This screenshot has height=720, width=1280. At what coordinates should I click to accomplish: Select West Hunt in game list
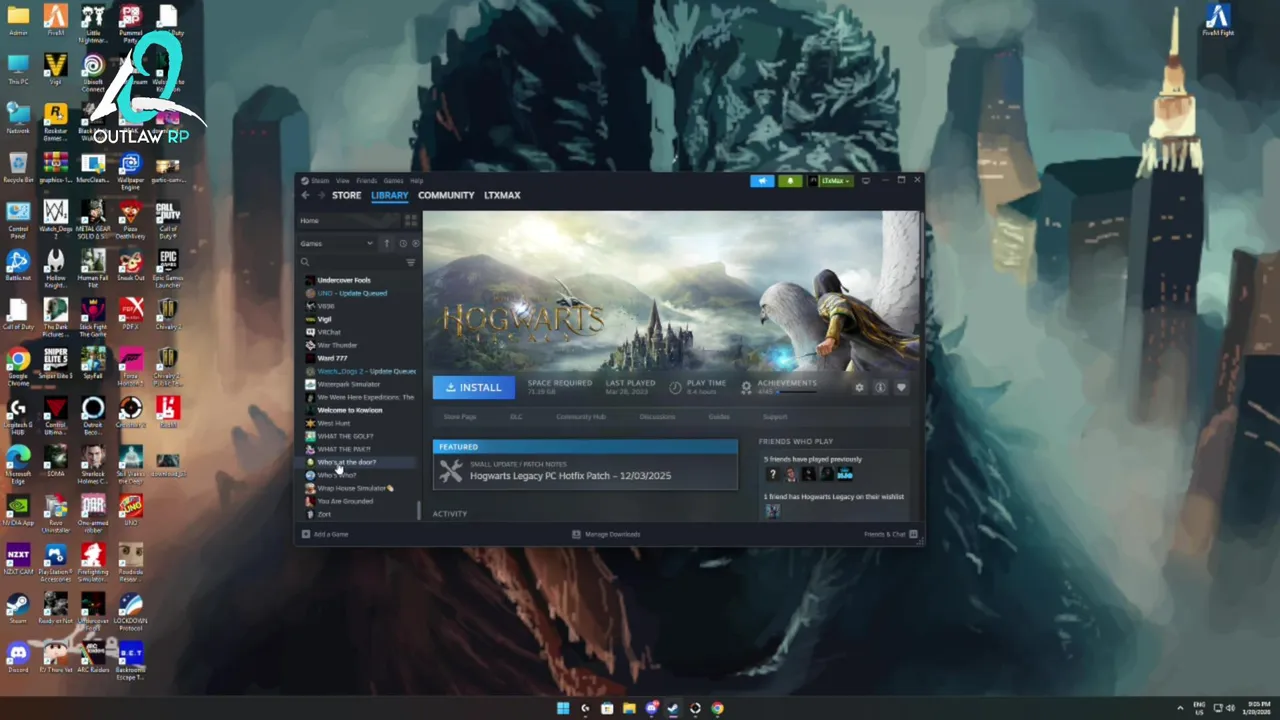click(x=334, y=423)
